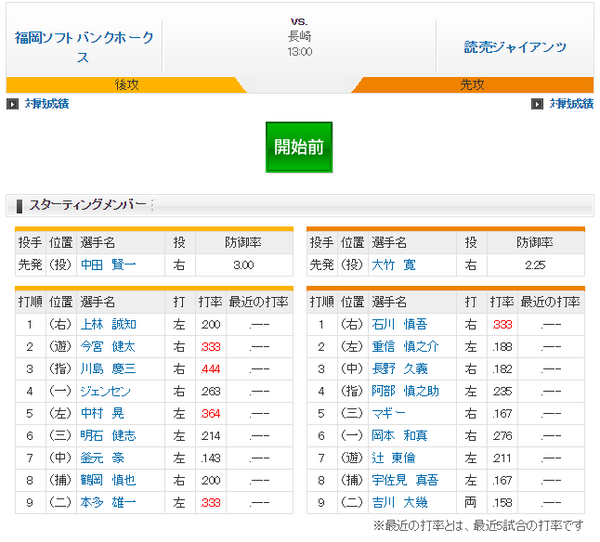This screenshot has width=600, height=542.
Task: Click 中村 晃's .364 batting average
Action: click(210, 413)
